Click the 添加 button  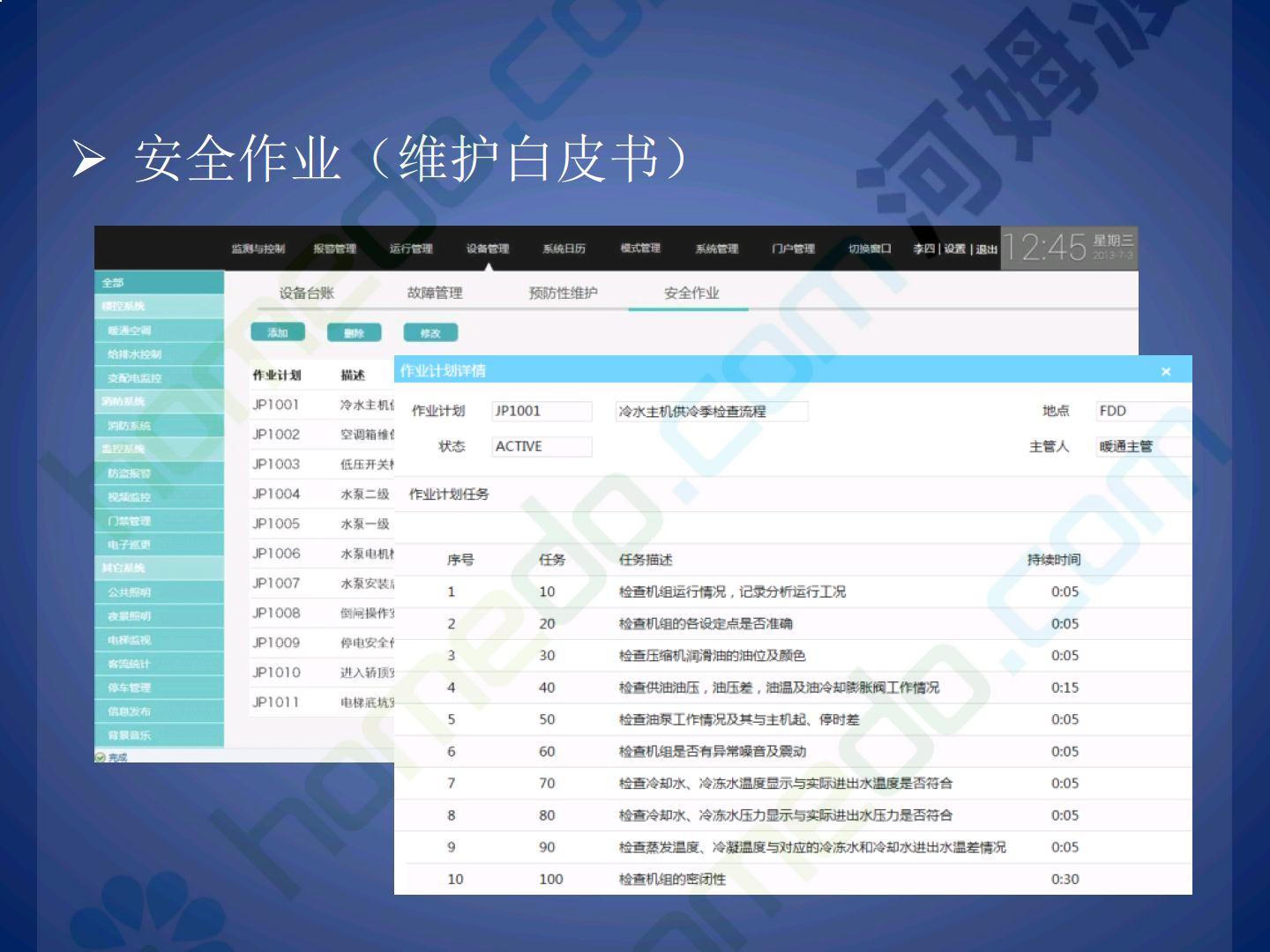point(278,332)
